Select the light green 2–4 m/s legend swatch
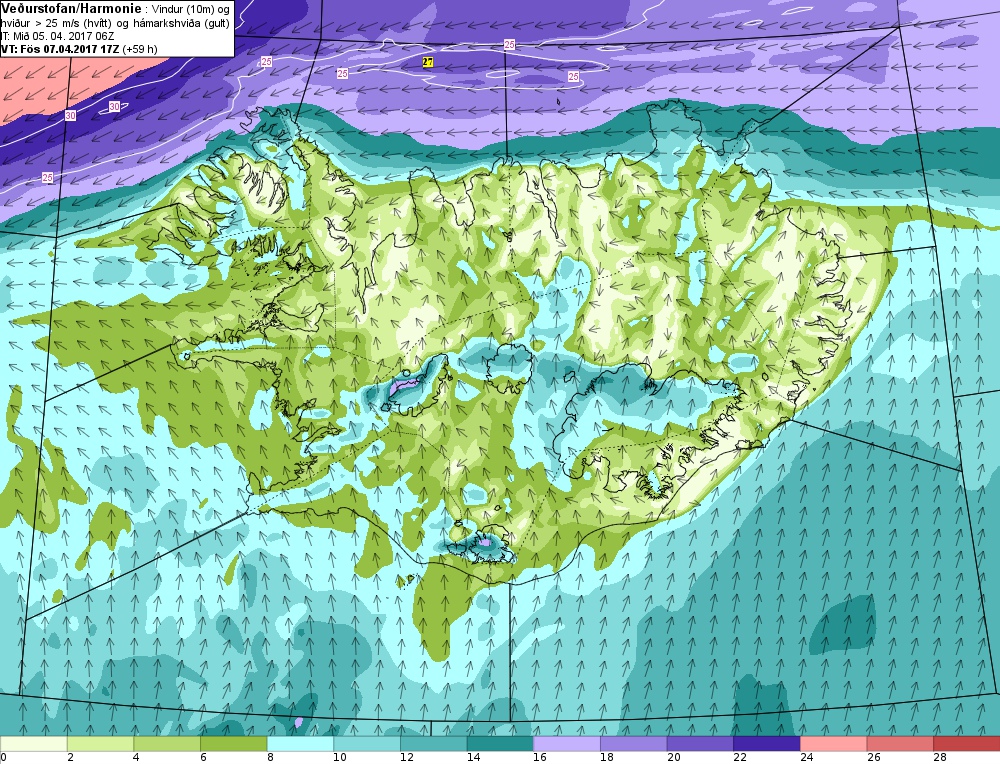1000x764 pixels. click(100, 744)
